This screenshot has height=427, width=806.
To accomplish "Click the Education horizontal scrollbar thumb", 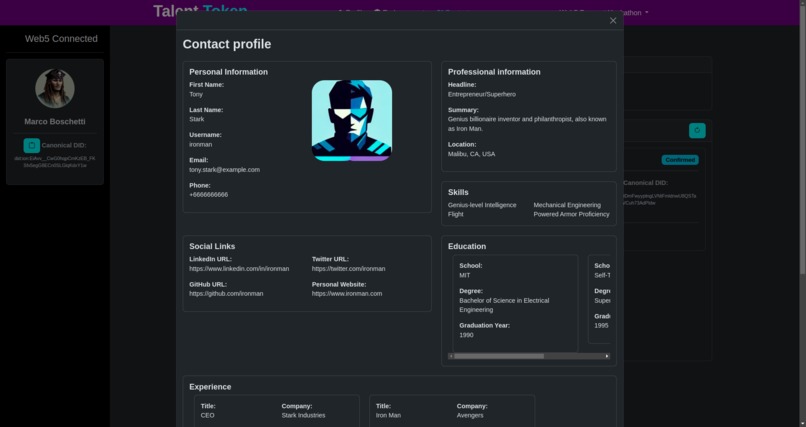I will point(499,356).
